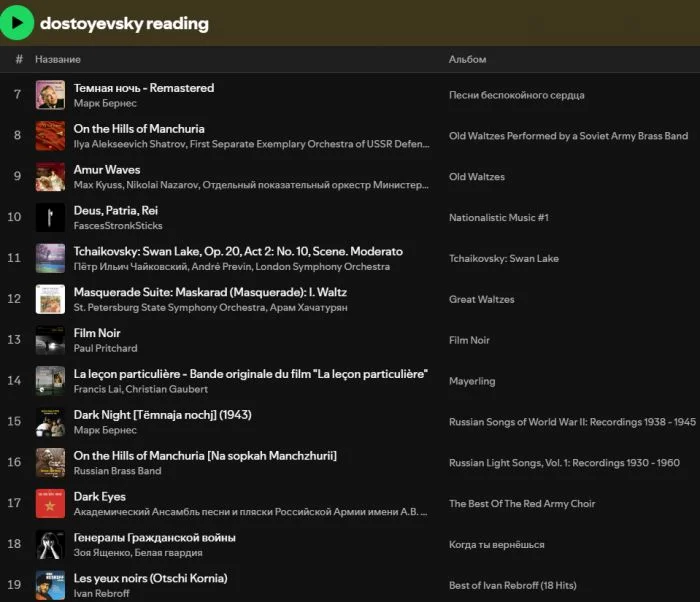
Task: Open the "Nationalistic Music #1" album
Action: pyautogui.click(x=498, y=218)
